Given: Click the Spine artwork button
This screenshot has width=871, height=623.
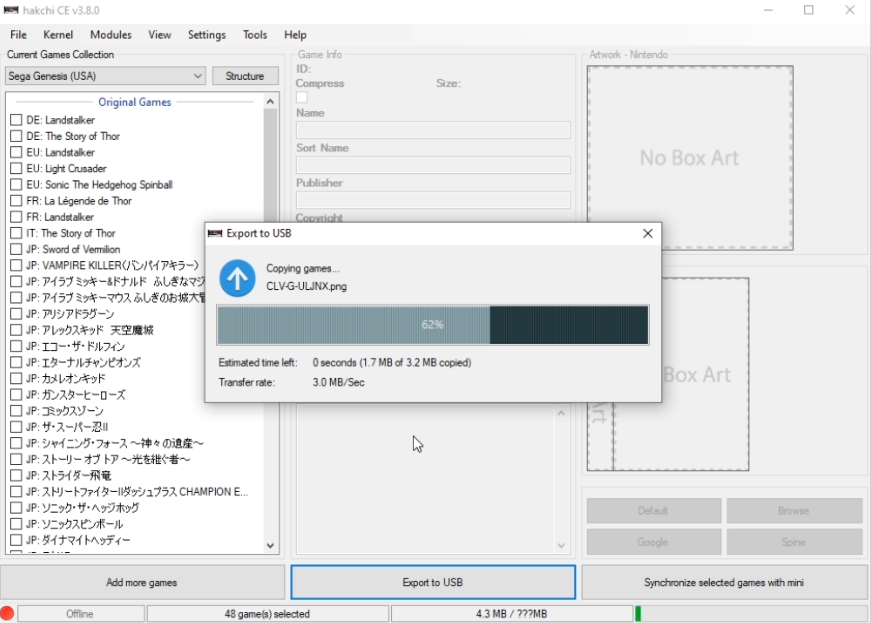Looking at the screenshot, I should (794, 542).
